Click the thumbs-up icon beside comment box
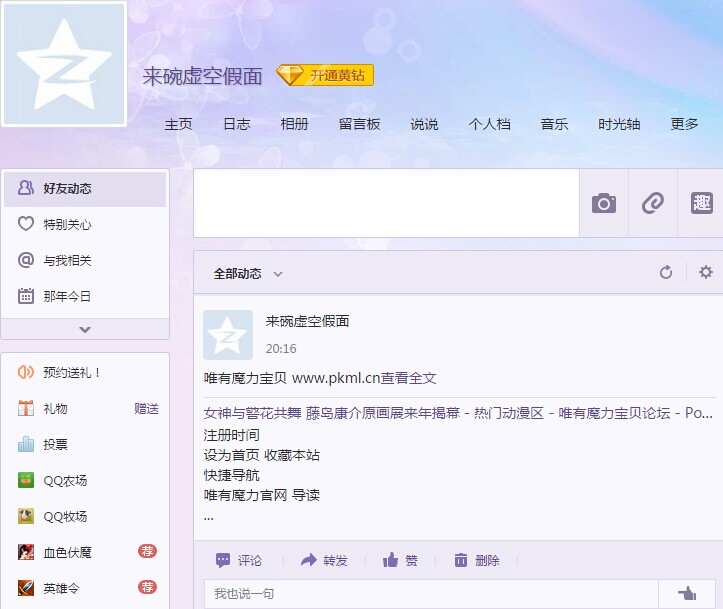The image size is (723, 609). [686, 594]
